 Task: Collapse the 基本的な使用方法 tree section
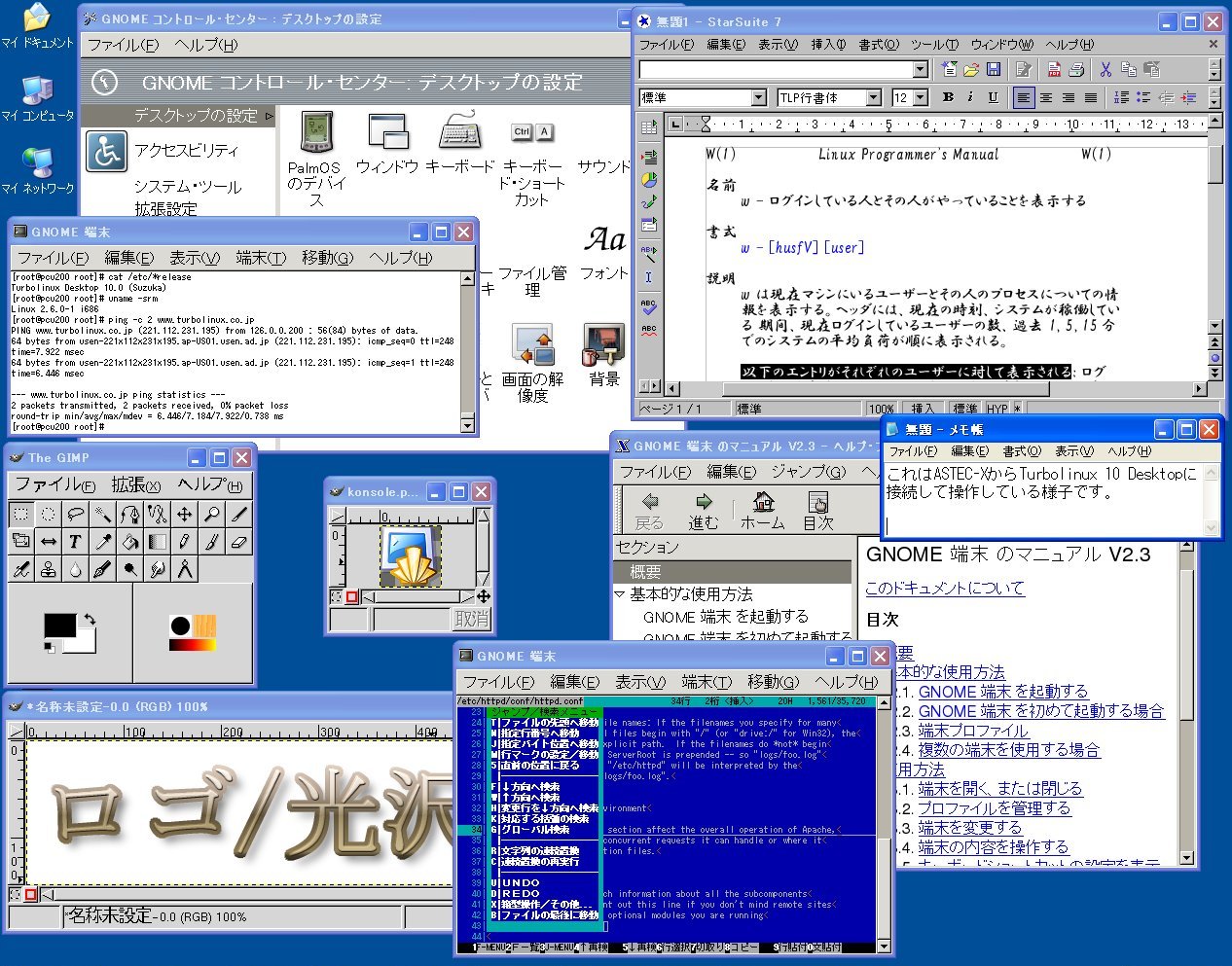[x=620, y=594]
